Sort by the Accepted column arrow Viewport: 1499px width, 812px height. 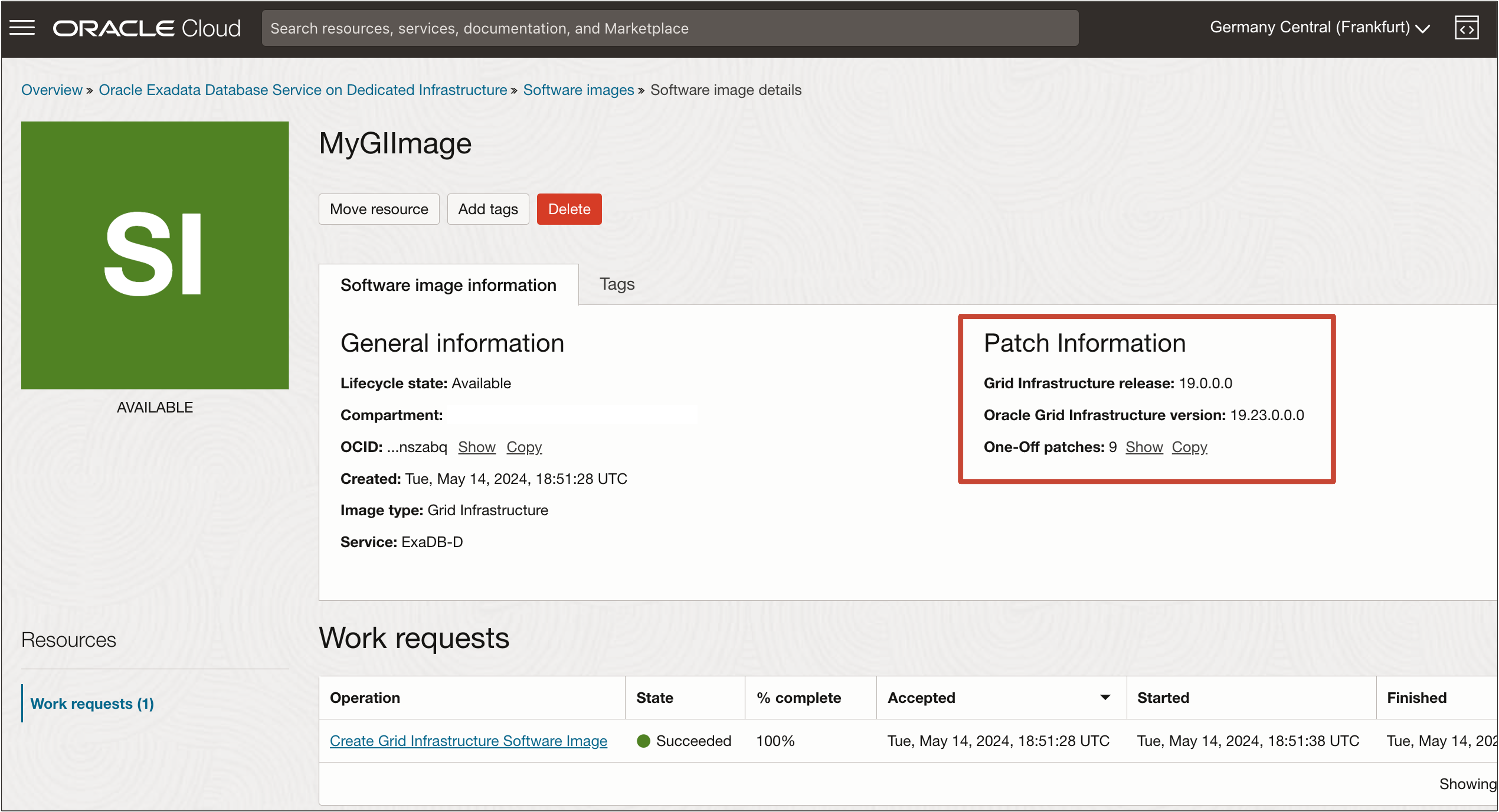pyautogui.click(x=1105, y=697)
